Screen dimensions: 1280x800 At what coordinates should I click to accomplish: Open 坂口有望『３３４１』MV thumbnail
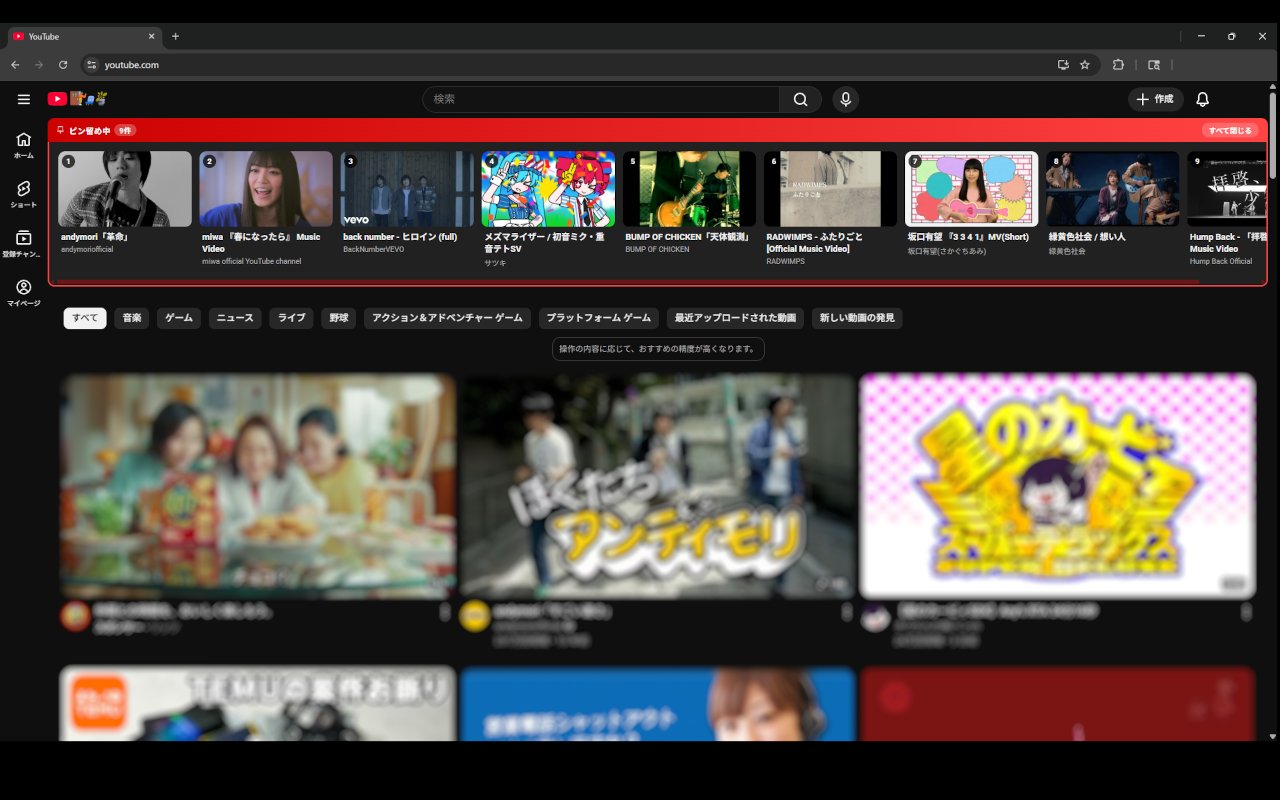pos(972,189)
